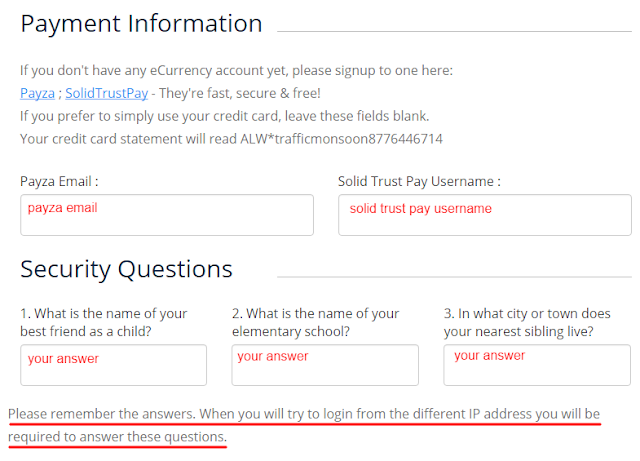The image size is (640, 461).
Task: Click the 'leave these fields blank' instruction line
Action: (224, 116)
